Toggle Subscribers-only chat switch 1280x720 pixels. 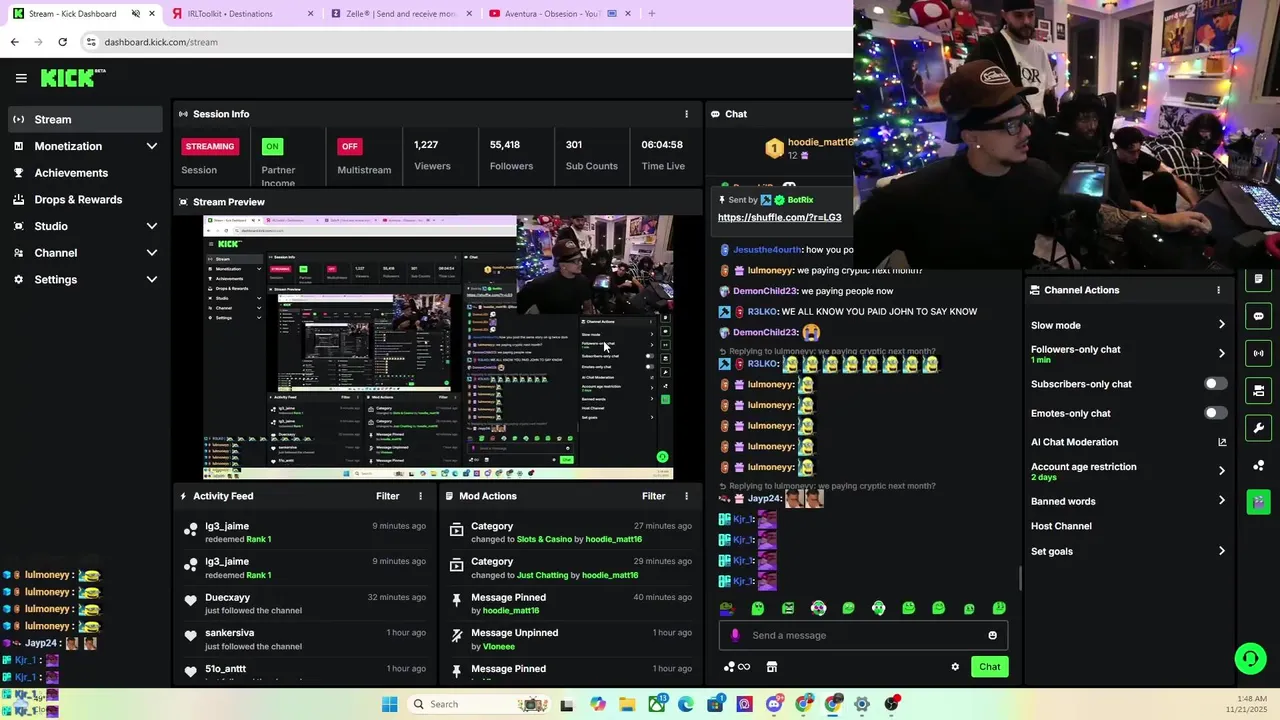1216,384
